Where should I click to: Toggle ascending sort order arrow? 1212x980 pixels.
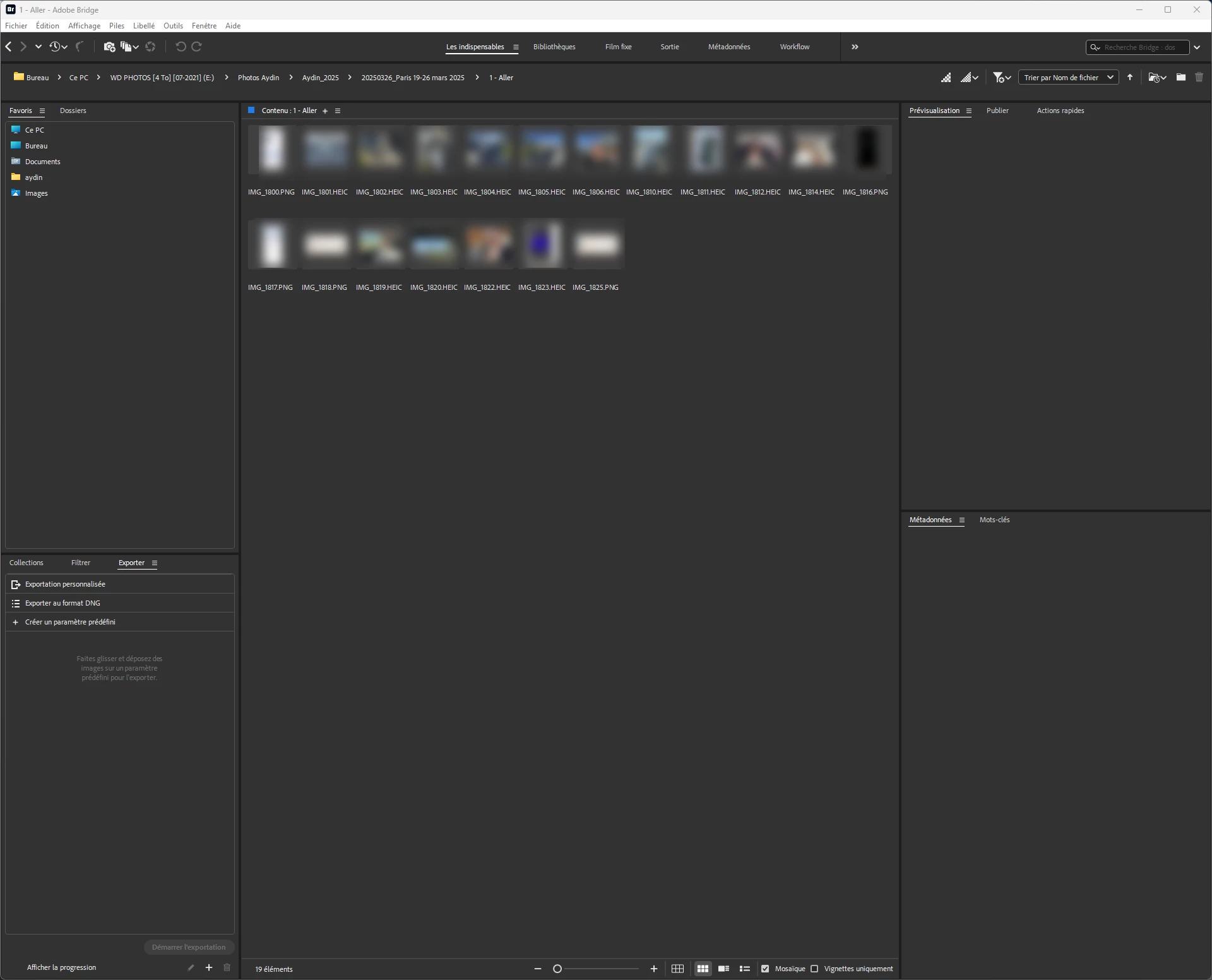point(1130,78)
